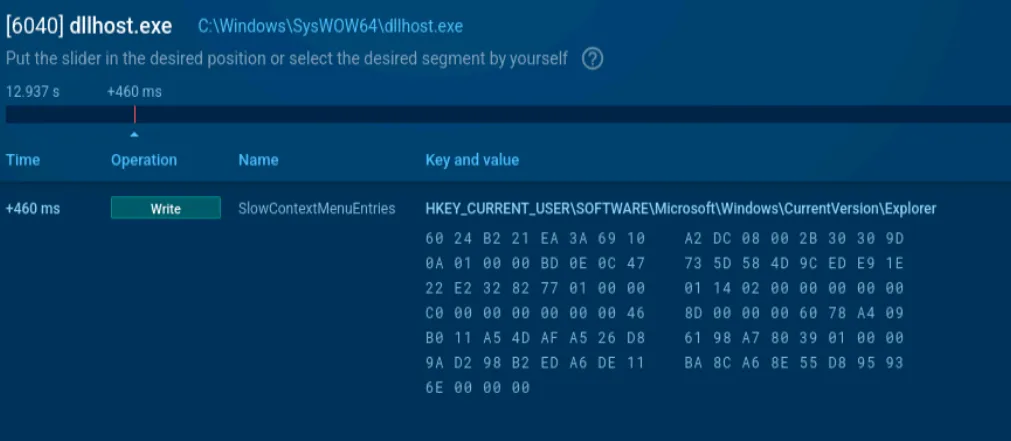Click the hex row beginning C0 00 00 00
Image resolution: width=1011 pixels, height=441 pixels.
665,313
